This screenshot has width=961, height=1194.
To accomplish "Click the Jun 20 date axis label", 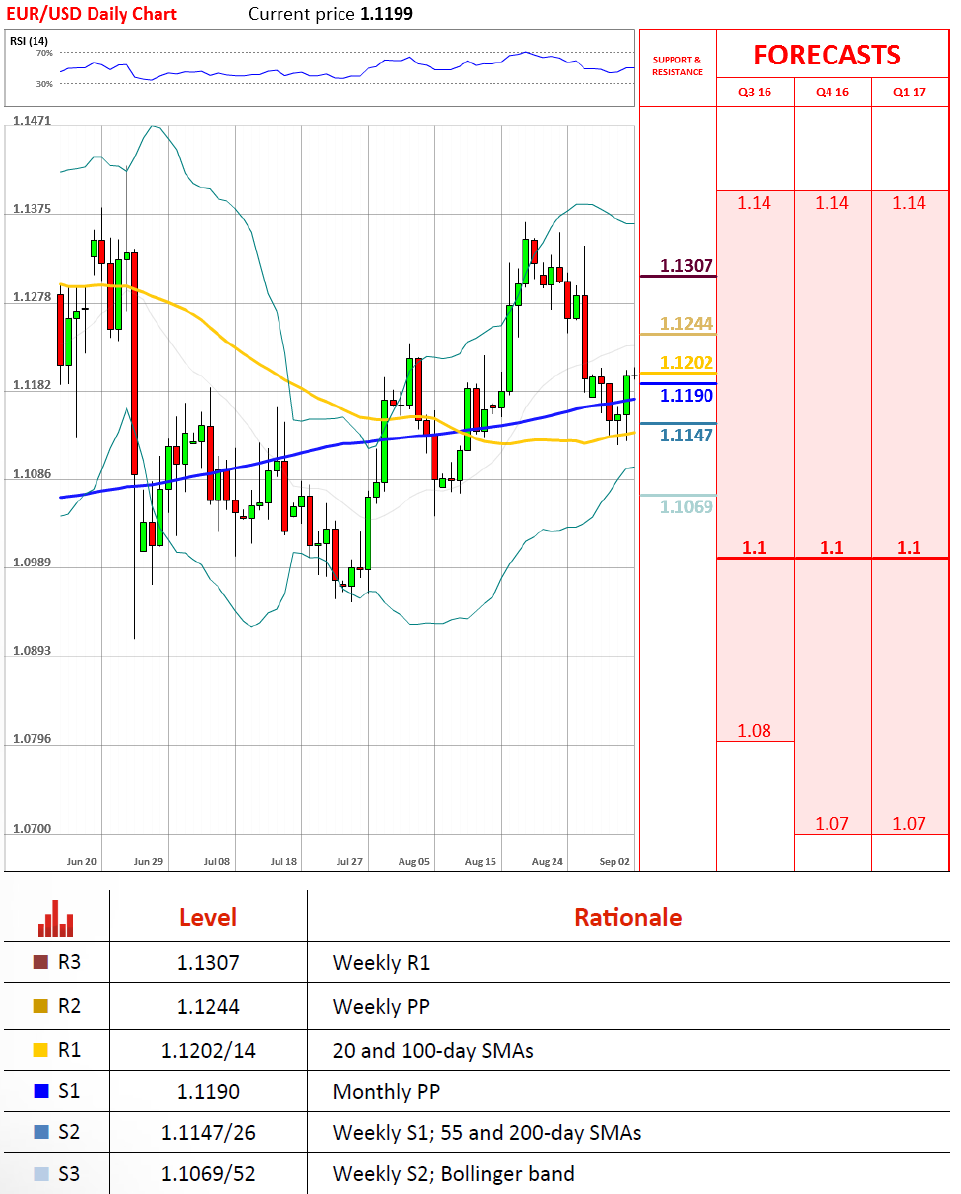I will click(81, 861).
